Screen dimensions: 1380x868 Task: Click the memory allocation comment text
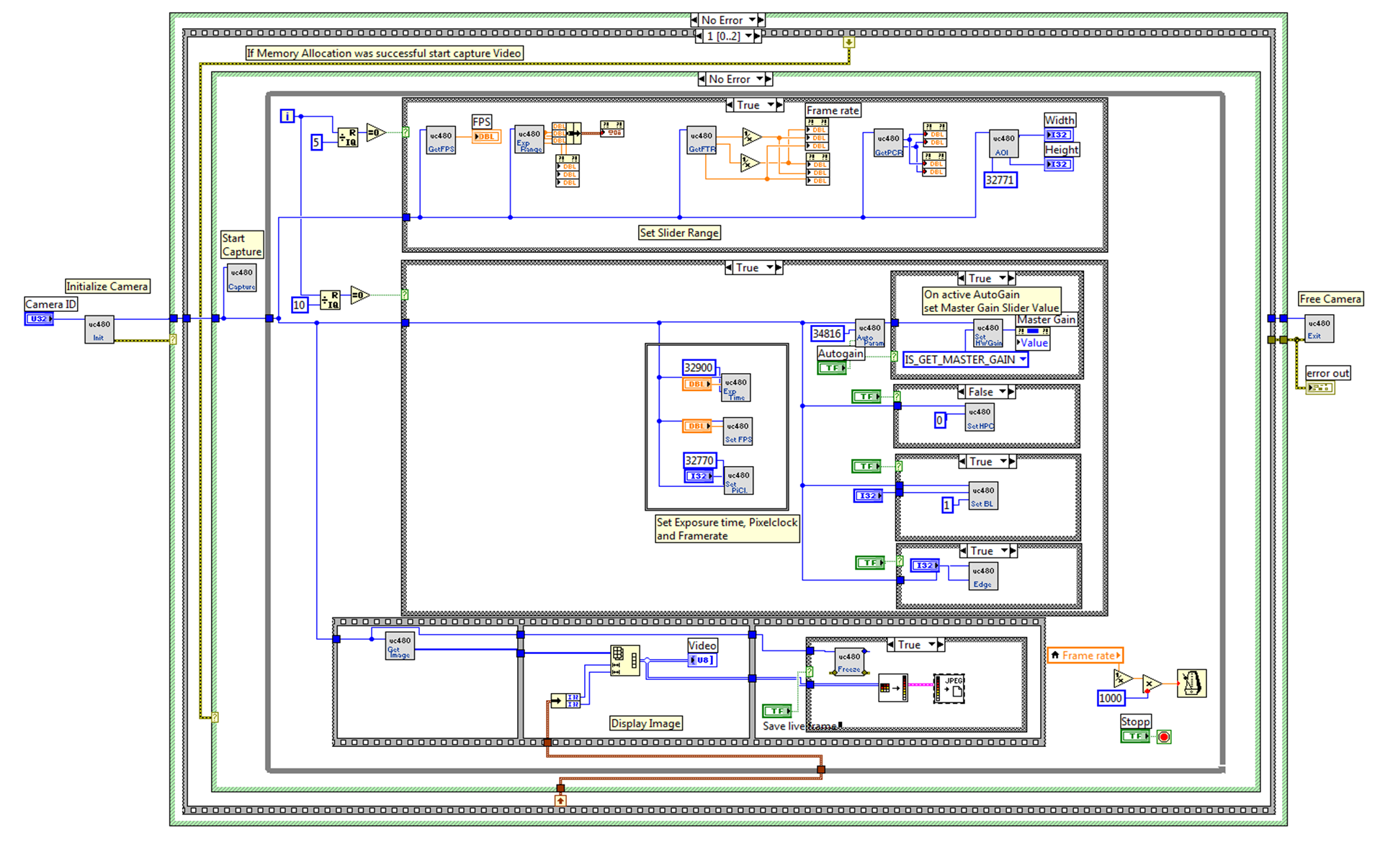coord(384,53)
